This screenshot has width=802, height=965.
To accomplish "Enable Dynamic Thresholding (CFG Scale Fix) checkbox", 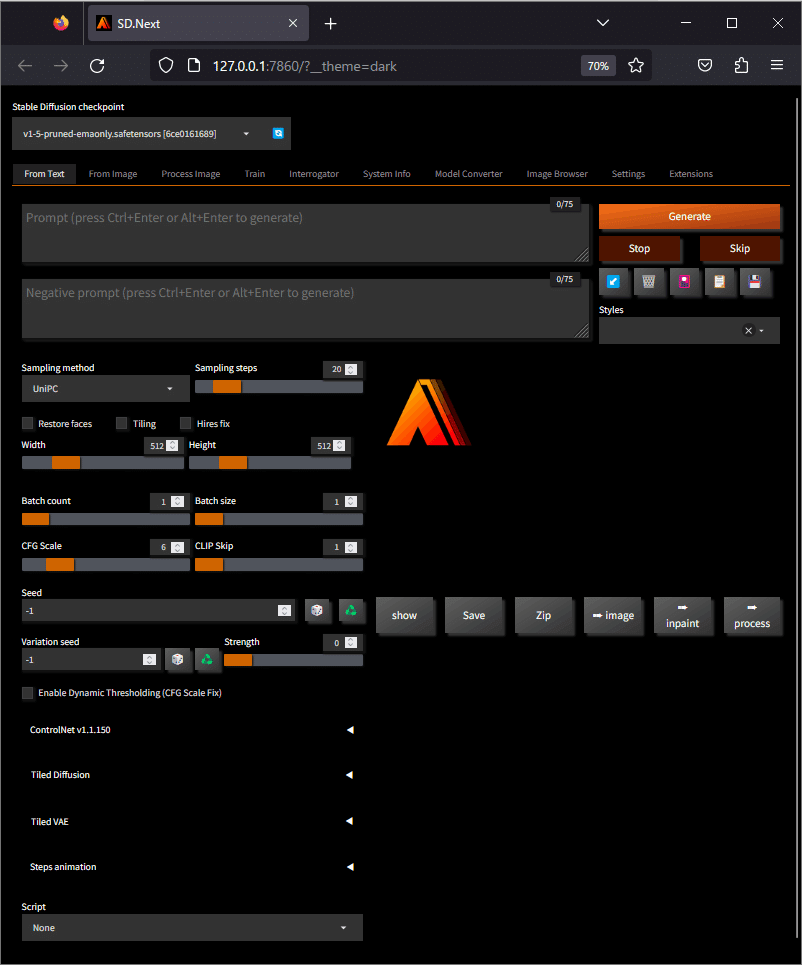I will tap(28, 693).
